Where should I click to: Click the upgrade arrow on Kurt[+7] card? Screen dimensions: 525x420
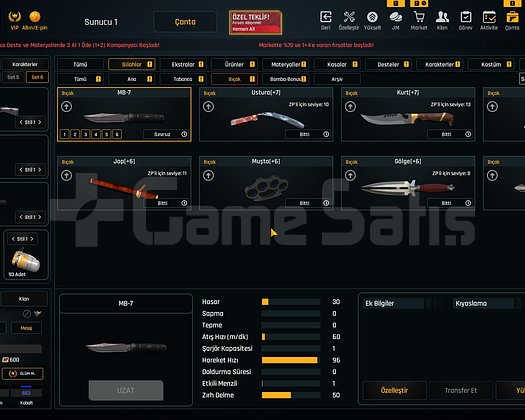(350, 107)
